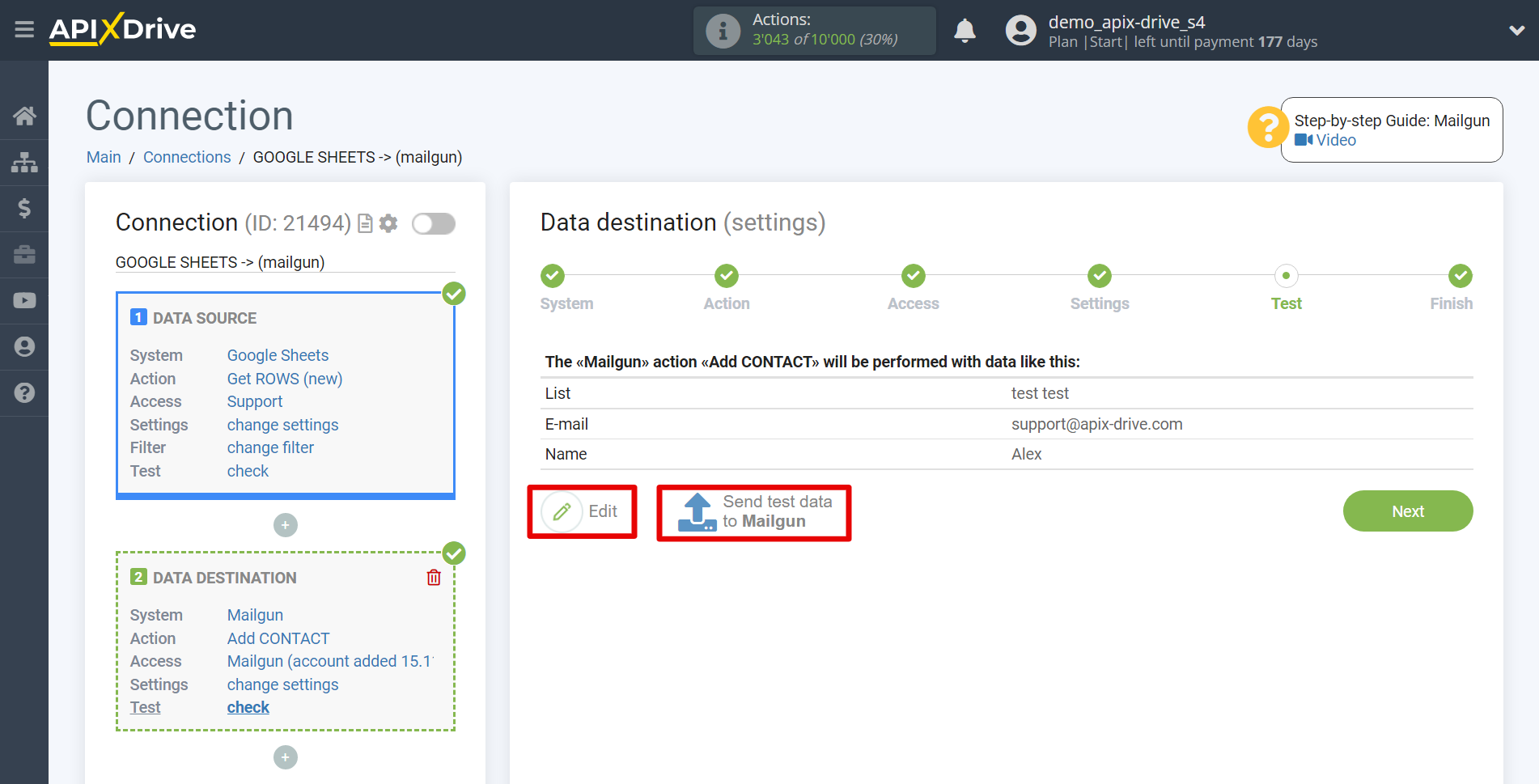Click check in Data Source Test row
Image resolution: width=1539 pixels, height=784 pixels.
tap(248, 471)
